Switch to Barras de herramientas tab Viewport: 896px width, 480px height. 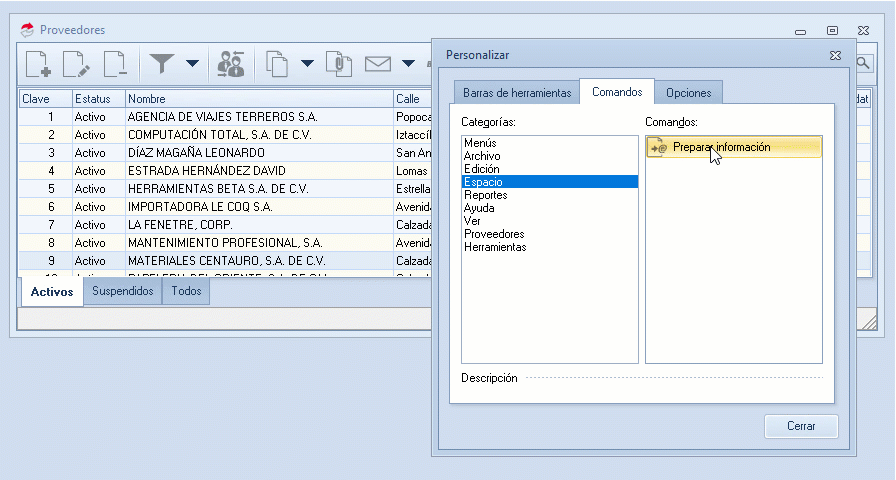click(x=516, y=93)
